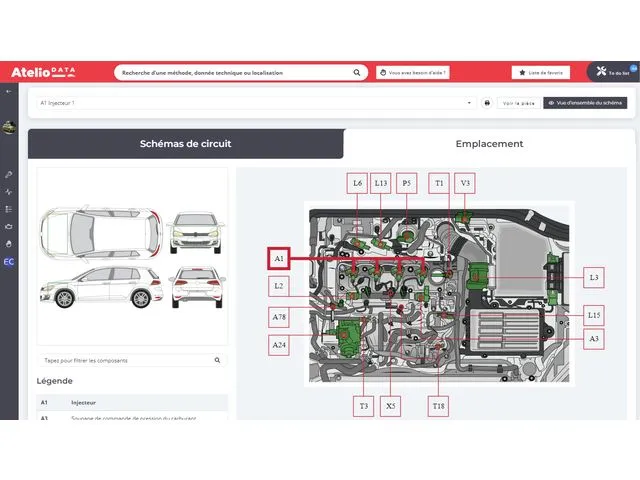This screenshot has width=640, height=480.
Task: Click the search magnifier icon in top bar
Action: click(x=357, y=72)
